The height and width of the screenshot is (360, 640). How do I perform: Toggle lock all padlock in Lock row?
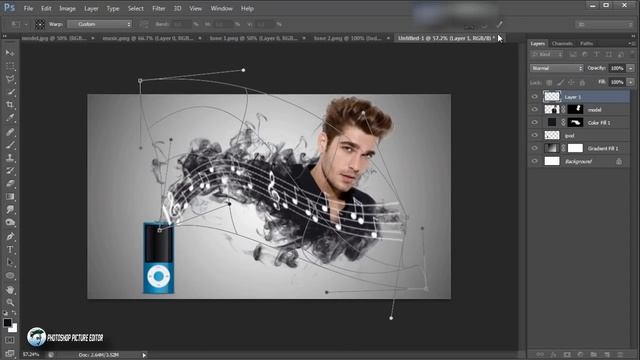click(x=582, y=82)
